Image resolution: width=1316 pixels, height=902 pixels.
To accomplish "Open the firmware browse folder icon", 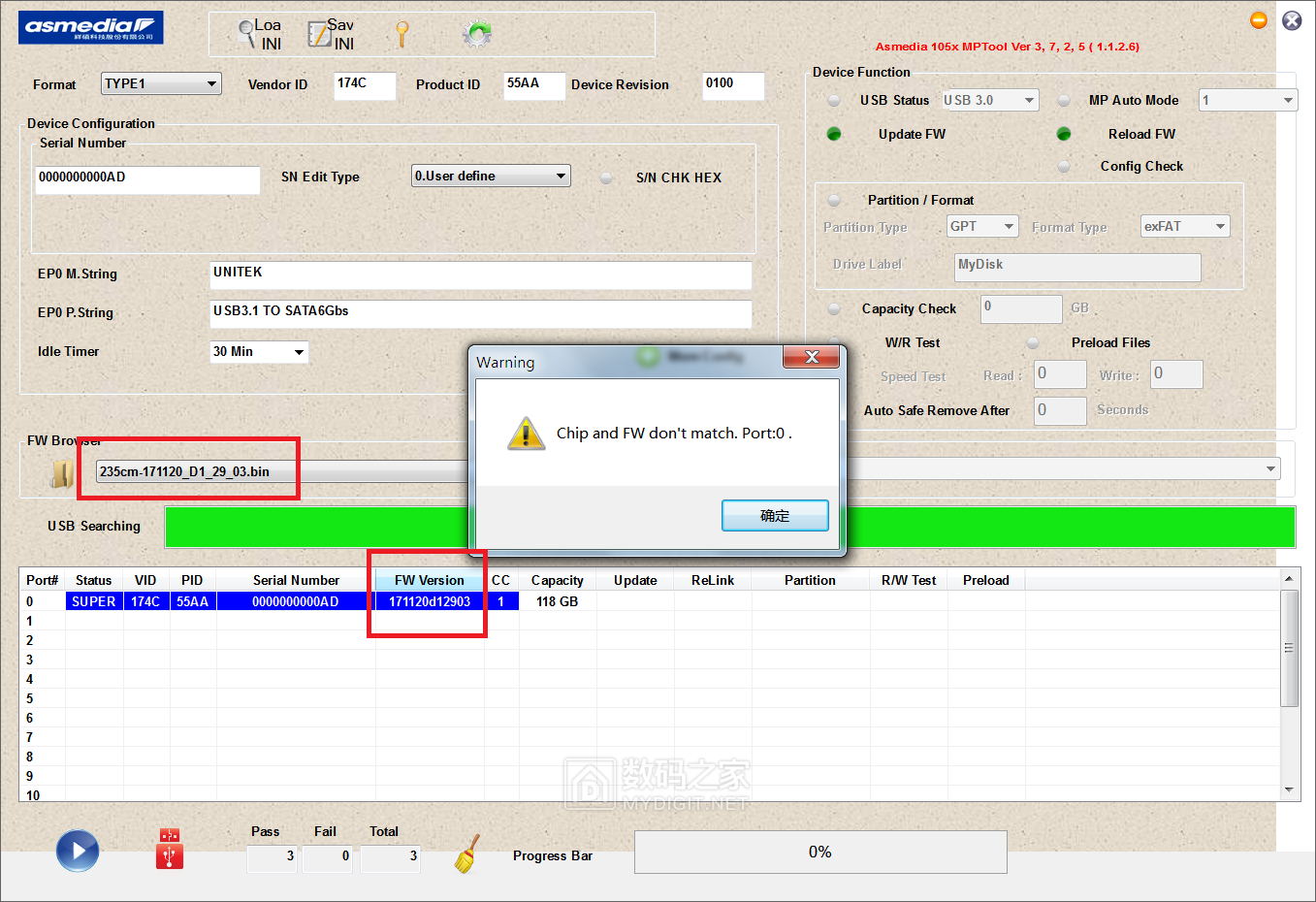I will click(x=62, y=473).
